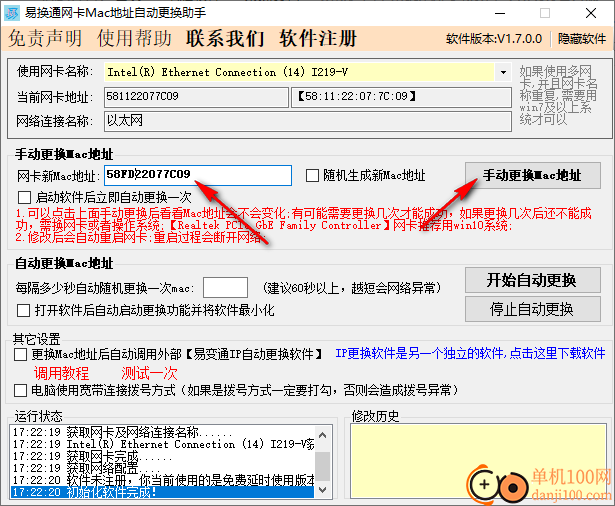Select log row 软件未注册 free version notice

click(163, 480)
